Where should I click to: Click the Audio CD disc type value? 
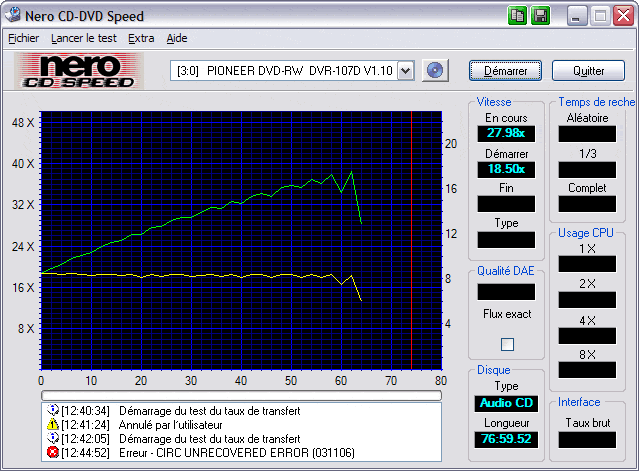506,403
